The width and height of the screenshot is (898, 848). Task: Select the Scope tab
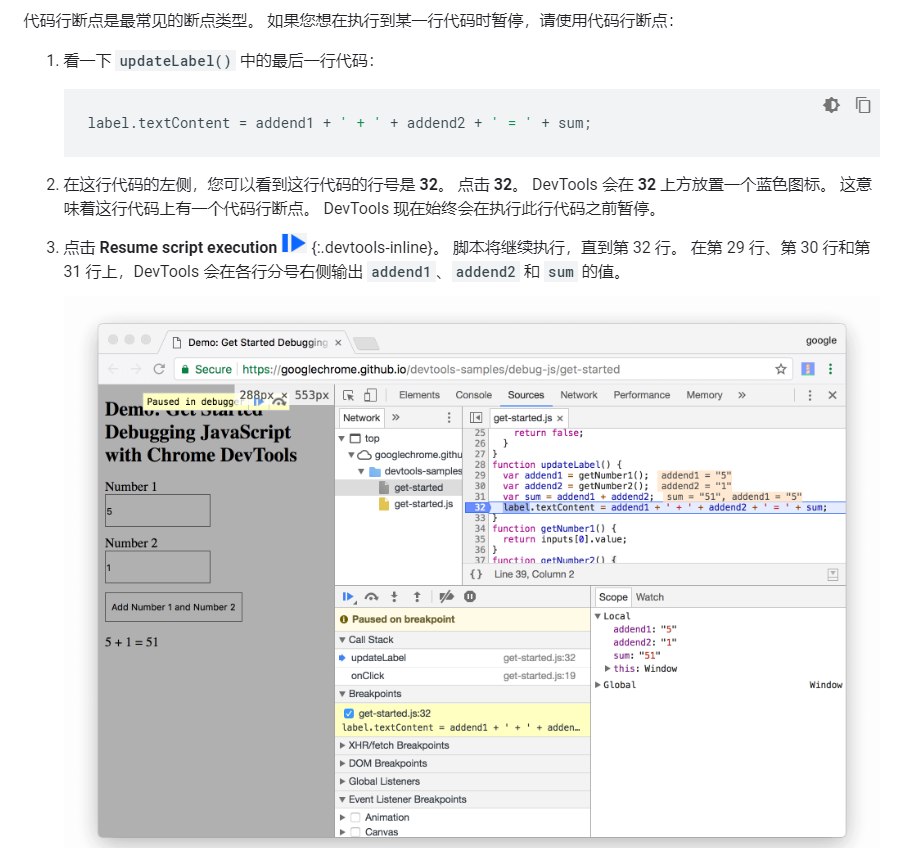[x=613, y=597]
